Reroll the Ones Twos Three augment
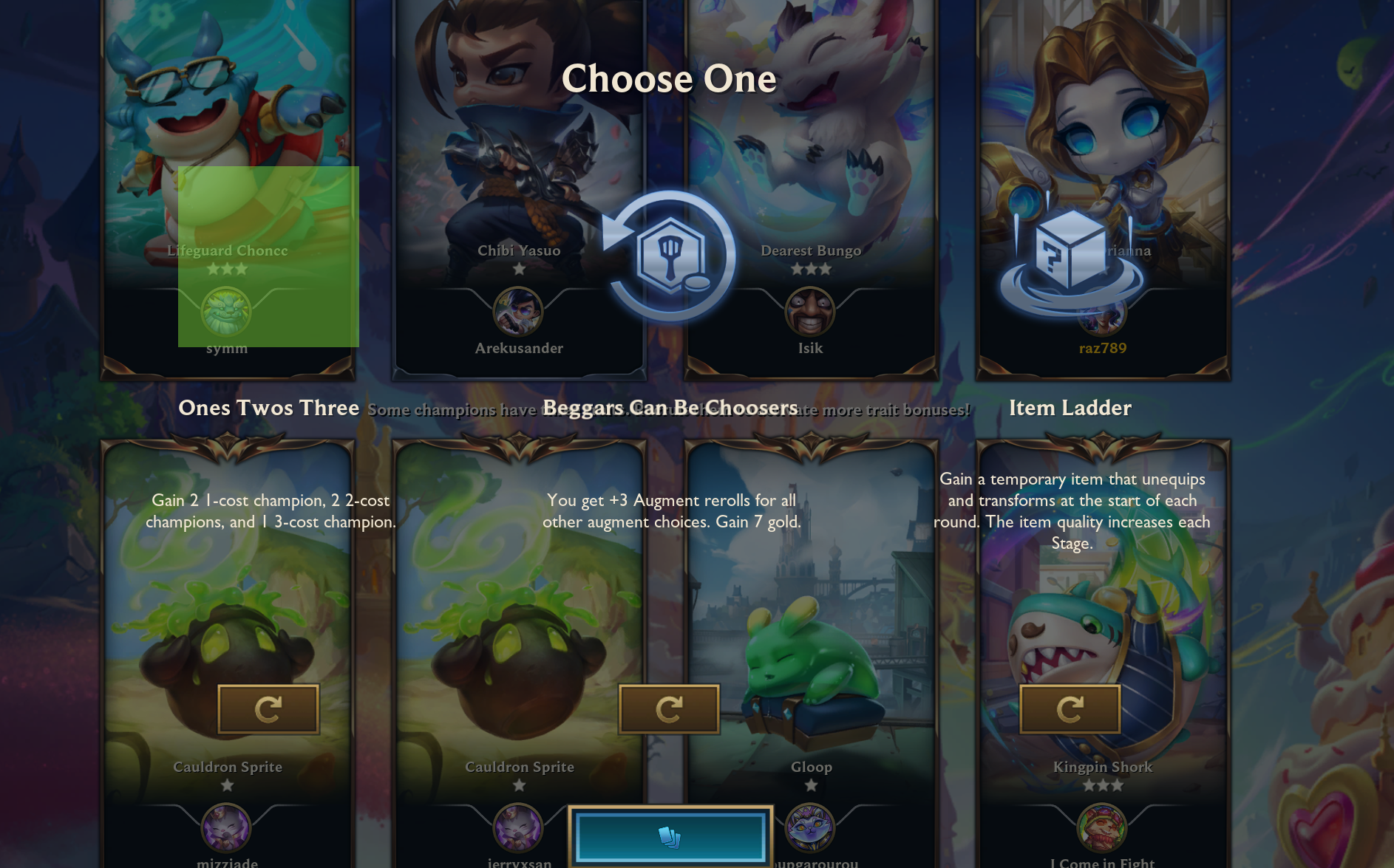The height and width of the screenshot is (868, 1394). point(268,709)
